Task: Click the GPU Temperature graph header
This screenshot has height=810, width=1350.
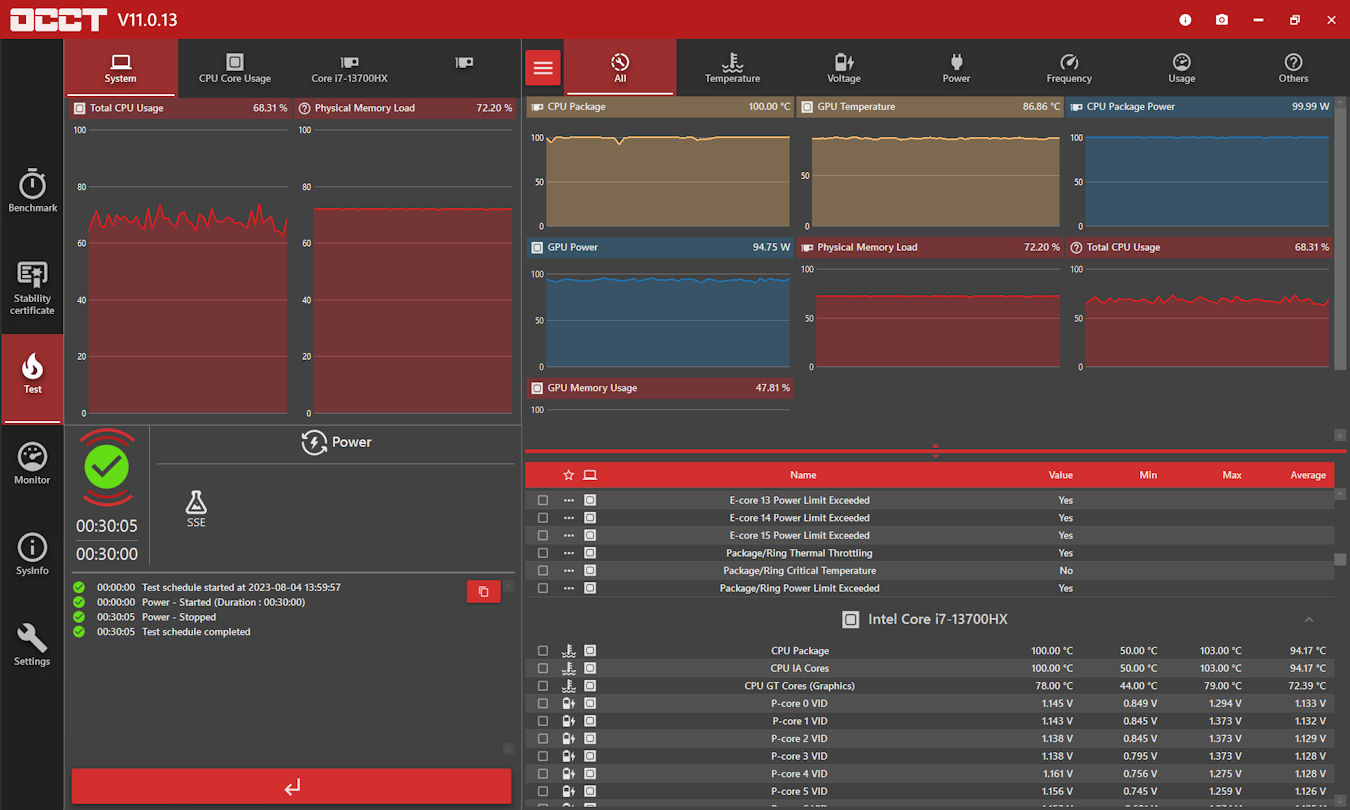Action: [930, 107]
